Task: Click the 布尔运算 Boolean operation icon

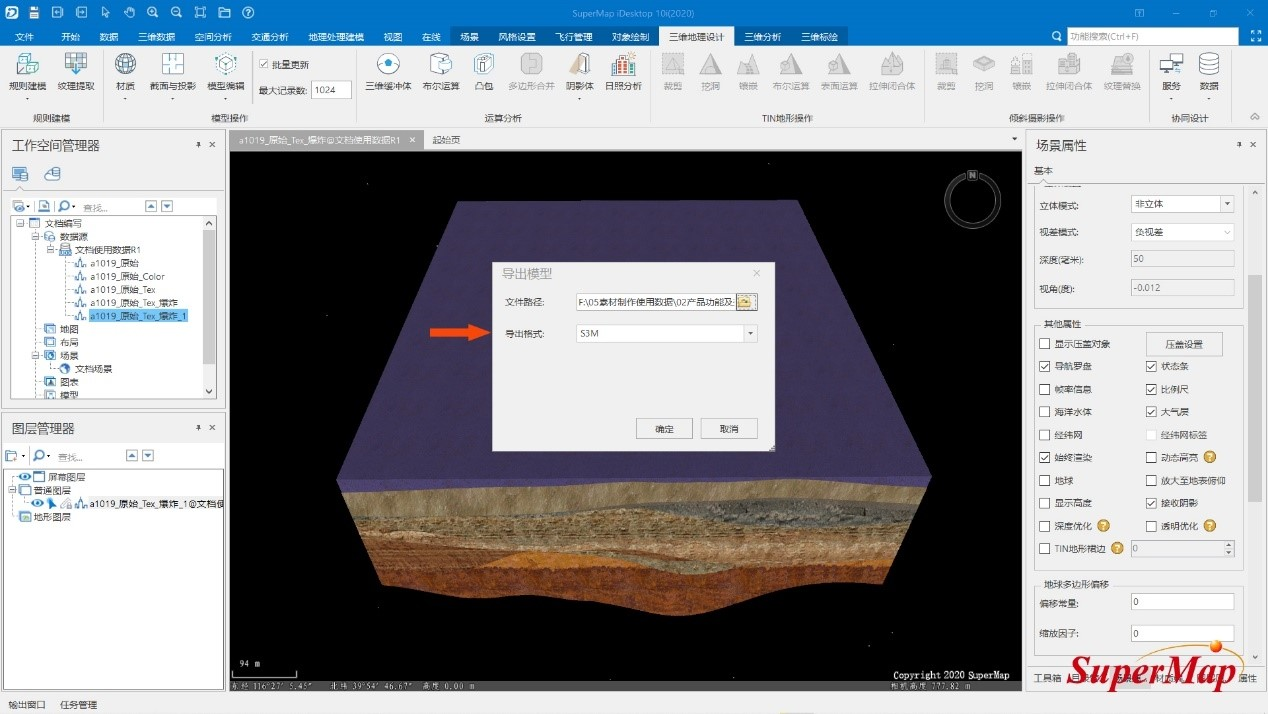Action: point(440,72)
